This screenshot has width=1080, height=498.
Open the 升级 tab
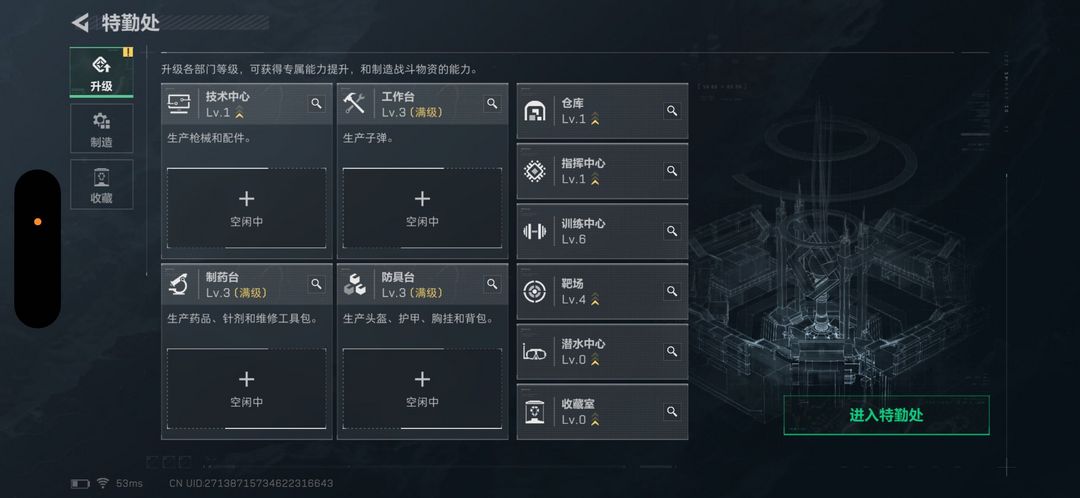point(101,73)
